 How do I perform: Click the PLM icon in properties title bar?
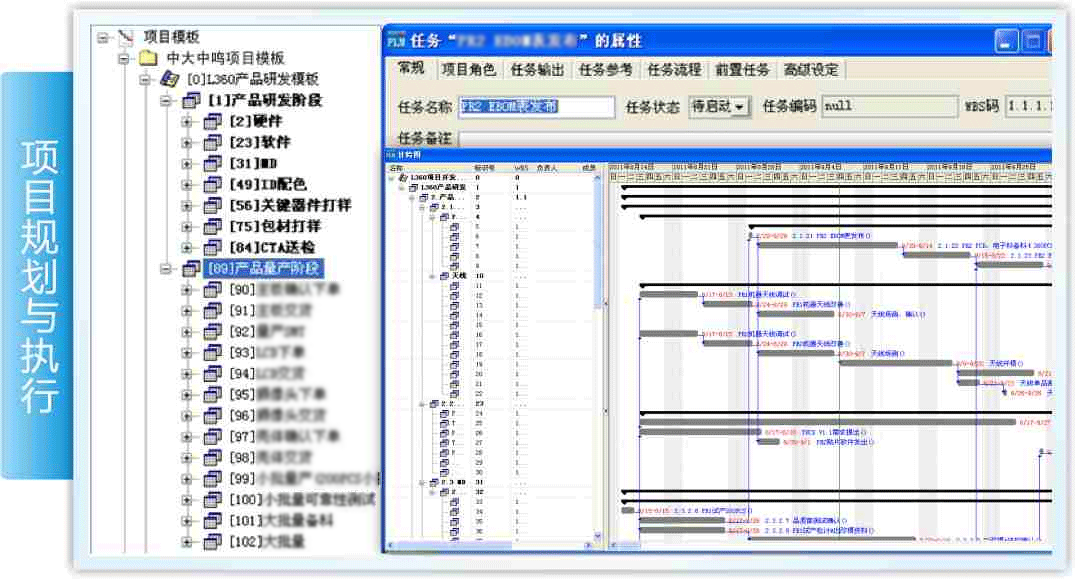click(396, 41)
